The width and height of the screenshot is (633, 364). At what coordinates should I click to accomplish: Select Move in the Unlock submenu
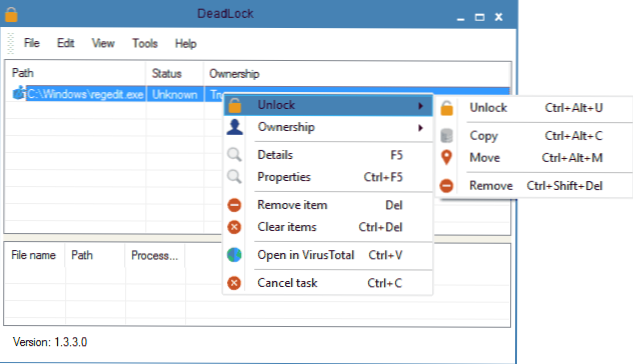tap(534, 157)
